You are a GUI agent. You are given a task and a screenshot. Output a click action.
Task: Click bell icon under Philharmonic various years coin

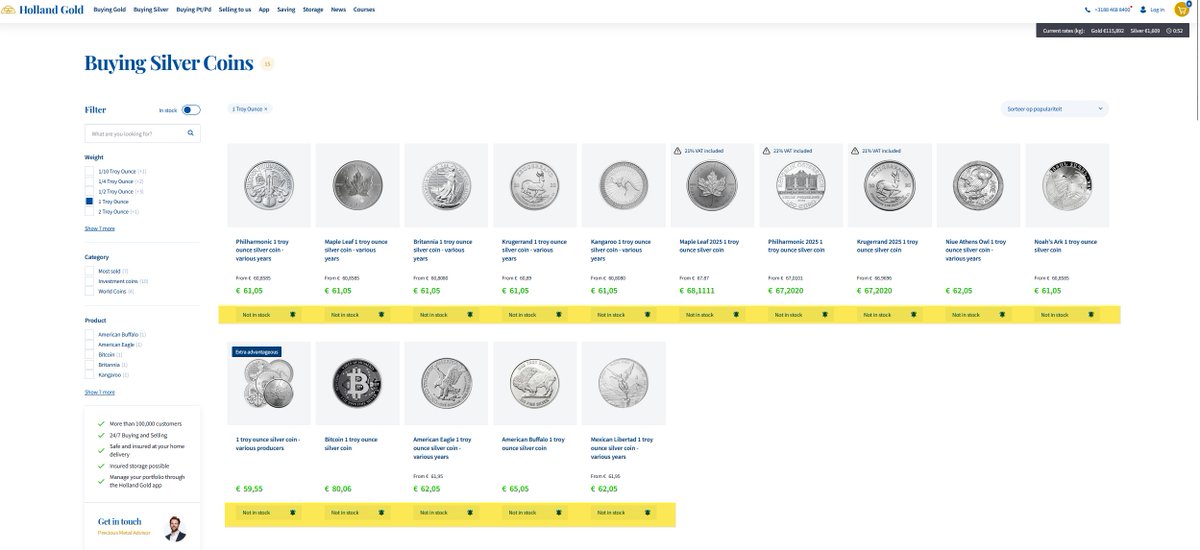(x=293, y=314)
